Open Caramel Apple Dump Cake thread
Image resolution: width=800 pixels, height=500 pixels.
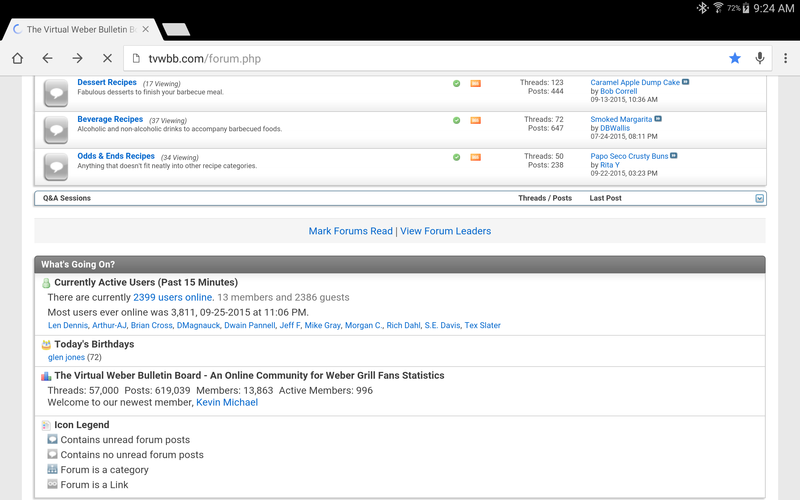pos(635,82)
